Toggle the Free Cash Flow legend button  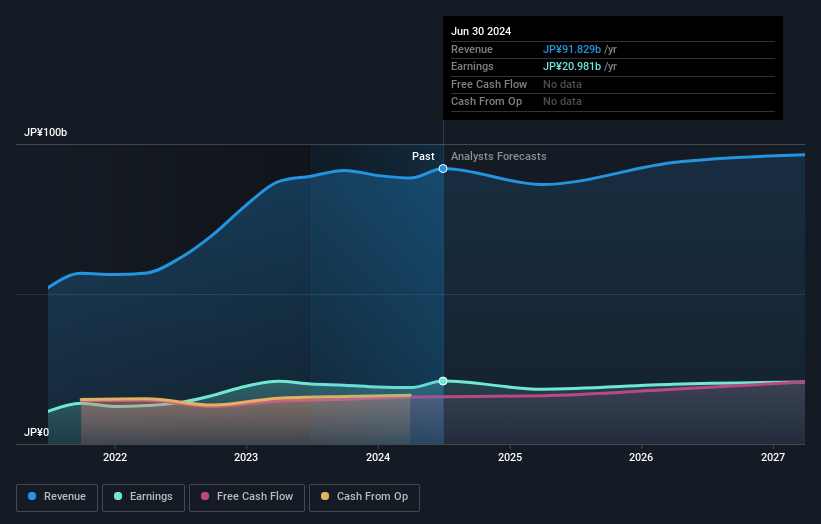pyautogui.click(x=247, y=497)
